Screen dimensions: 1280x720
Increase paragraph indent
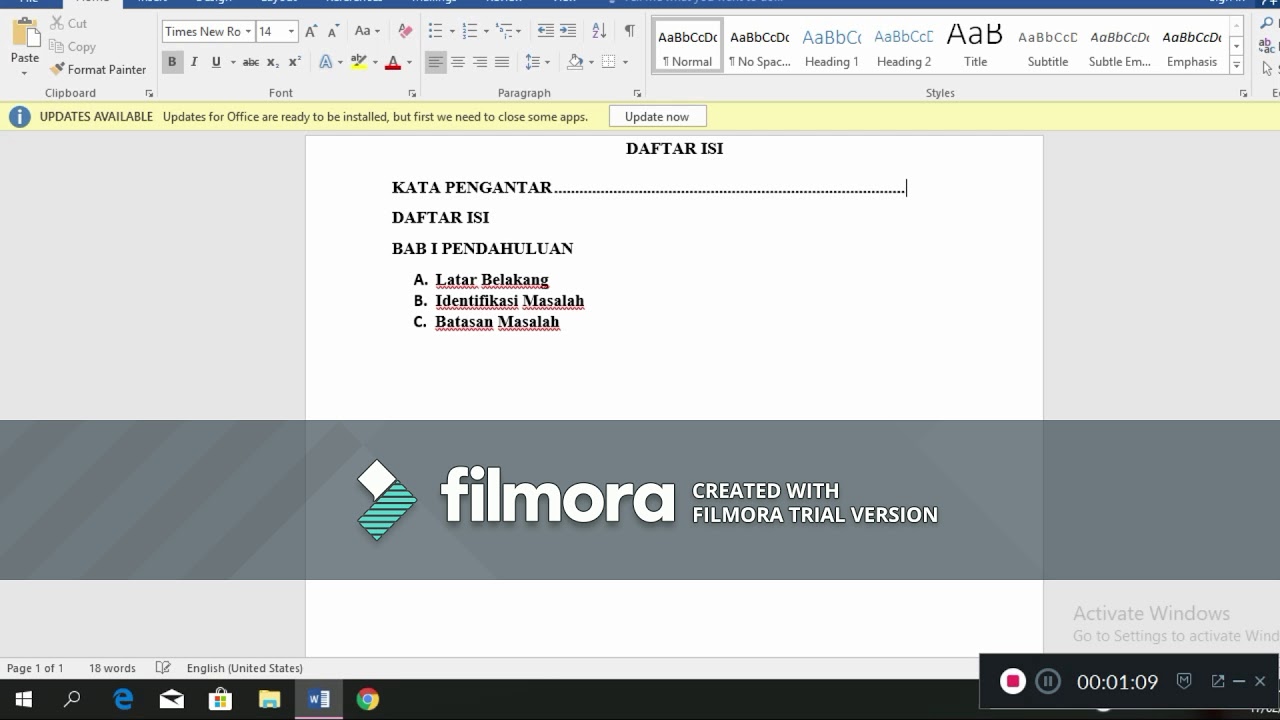pyautogui.click(x=567, y=32)
